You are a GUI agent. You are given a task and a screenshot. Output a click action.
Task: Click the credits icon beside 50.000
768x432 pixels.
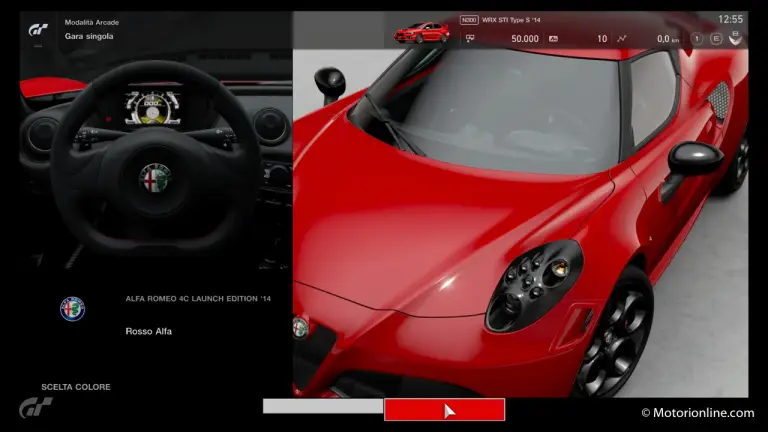470,39
